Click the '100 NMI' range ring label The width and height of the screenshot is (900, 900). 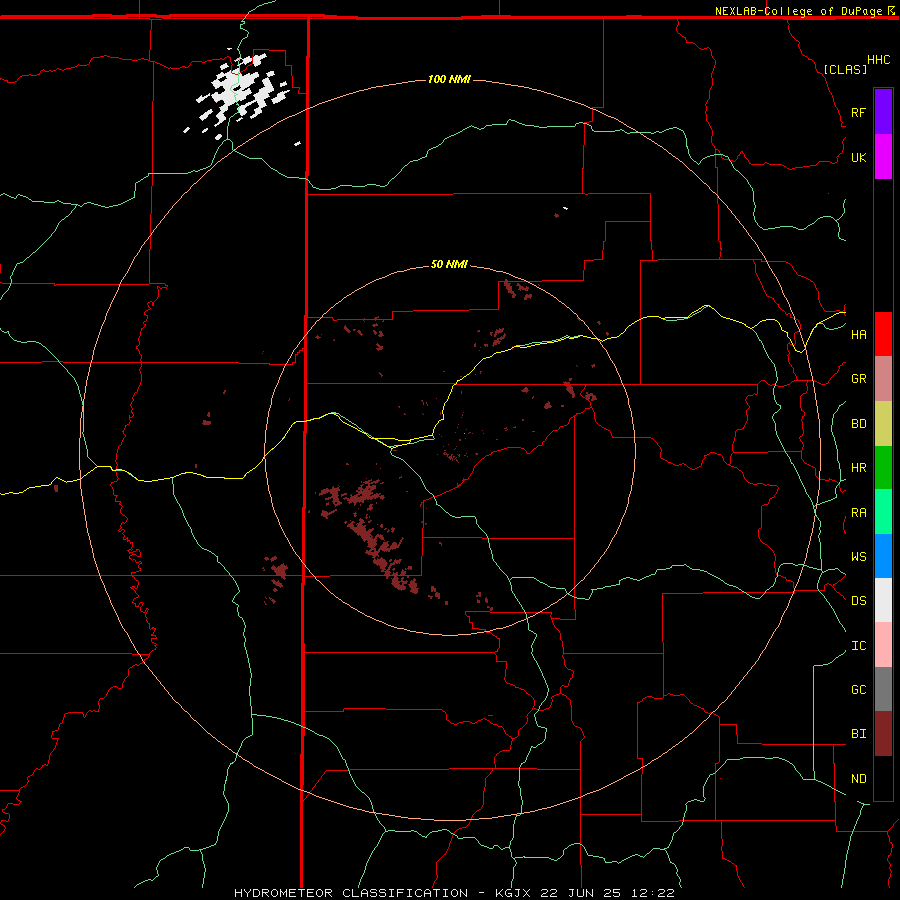(x=449, y=79)
